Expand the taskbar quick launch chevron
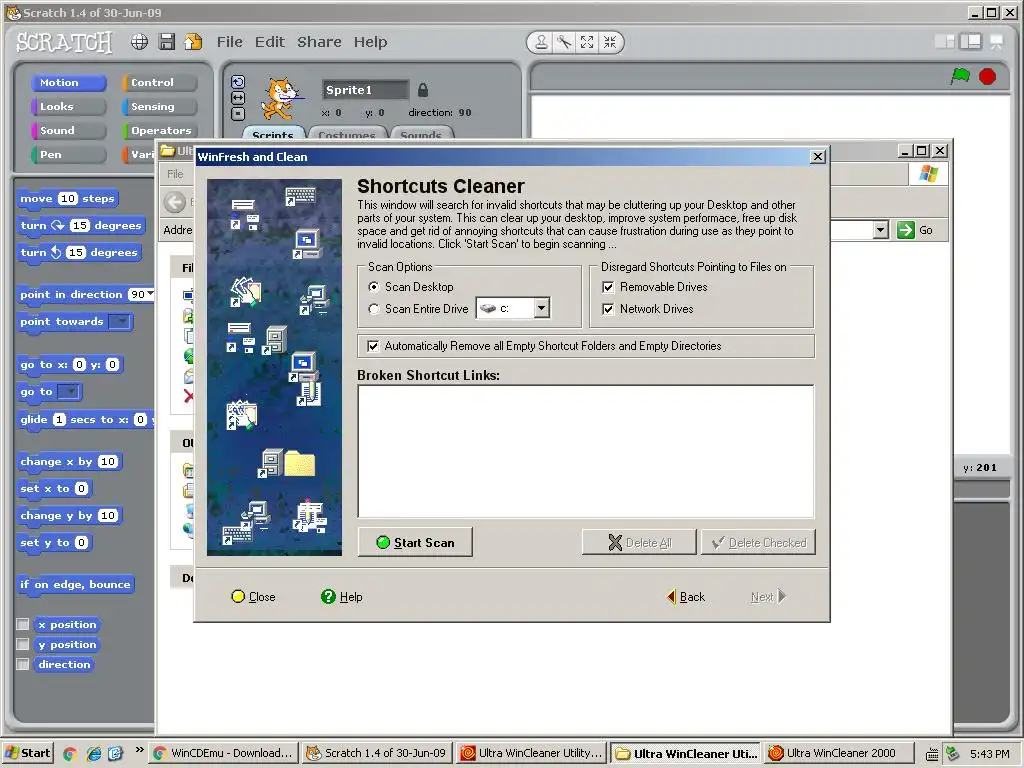This screenshot has width=1024, height=768. pyautogui.click(x=139, y=750)
